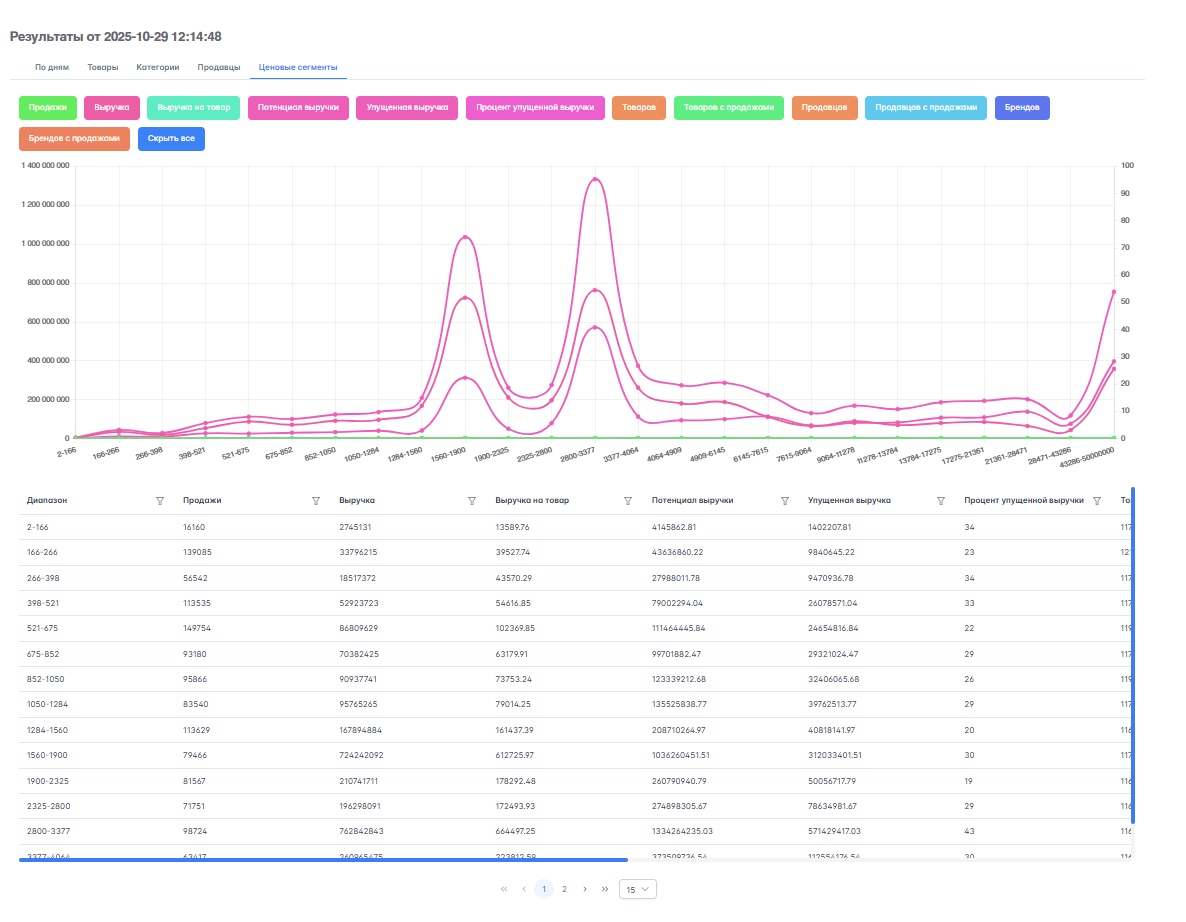
Task: Switch to По дням tab
Action: tap(52, 67)
